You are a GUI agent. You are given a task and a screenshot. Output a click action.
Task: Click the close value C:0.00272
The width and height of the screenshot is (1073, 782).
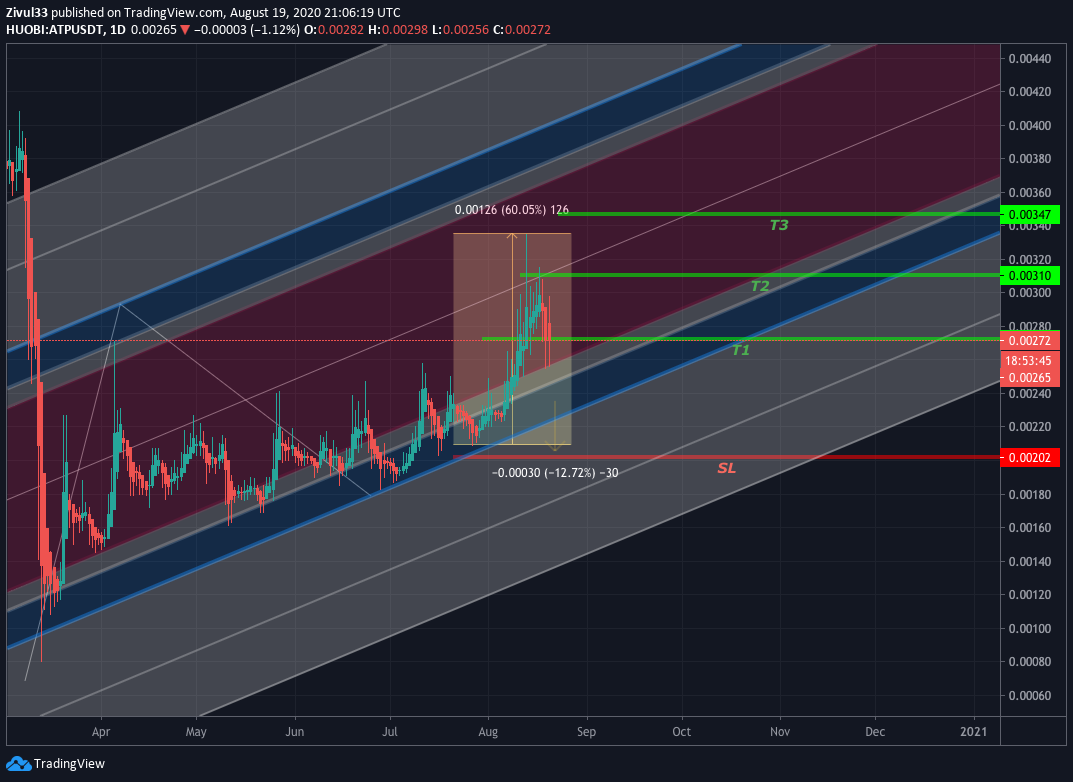521,30
